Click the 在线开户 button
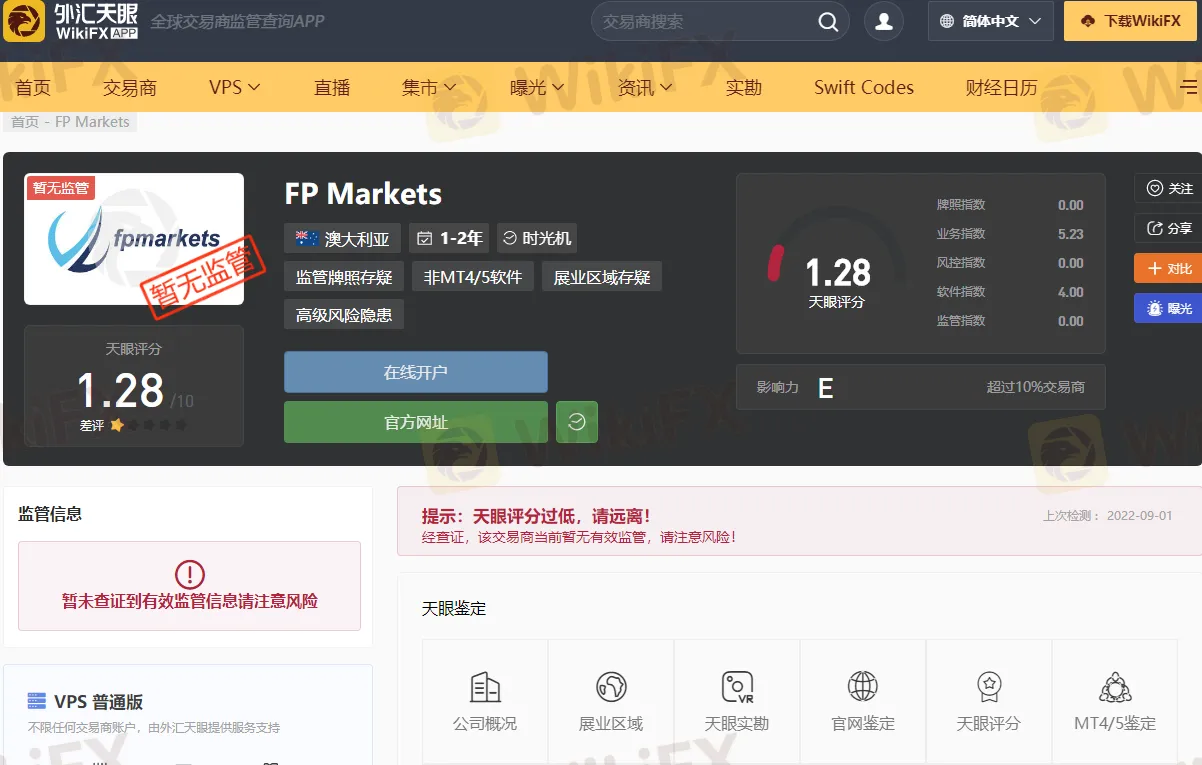Image resolution: width=1202 pixels, height=765 pixels. (416, 372)
